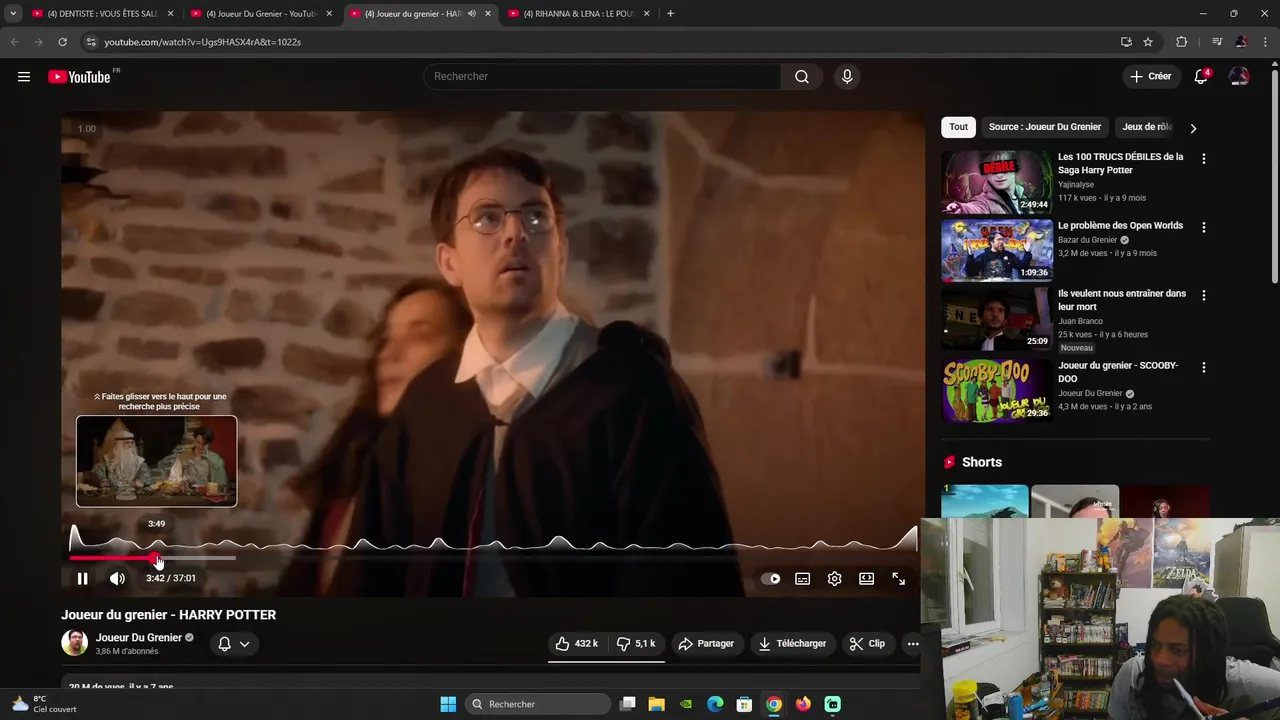This screenshot has height=720, width=1280.
Task: Open Firefox from the taskbar
Action: (803, 704)
